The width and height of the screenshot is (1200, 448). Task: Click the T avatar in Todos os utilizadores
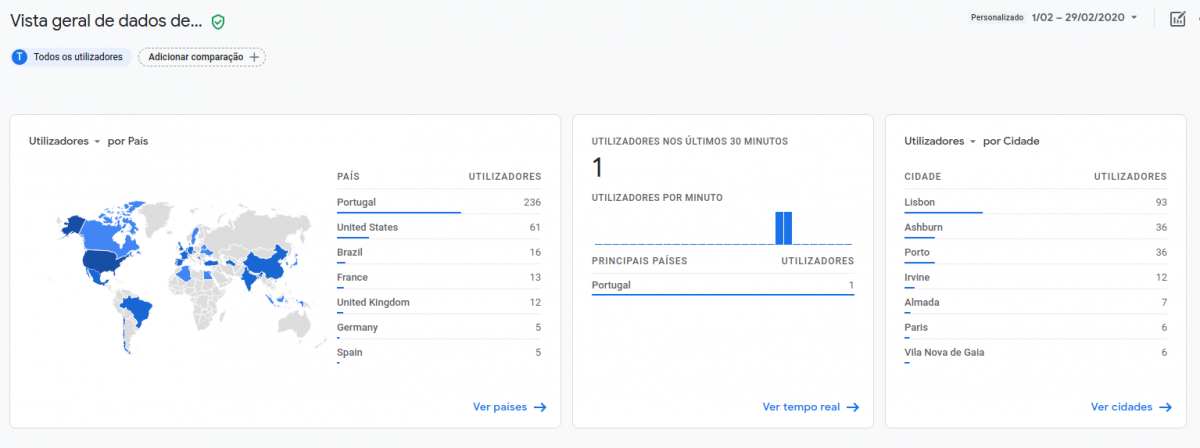click(19, 57)
